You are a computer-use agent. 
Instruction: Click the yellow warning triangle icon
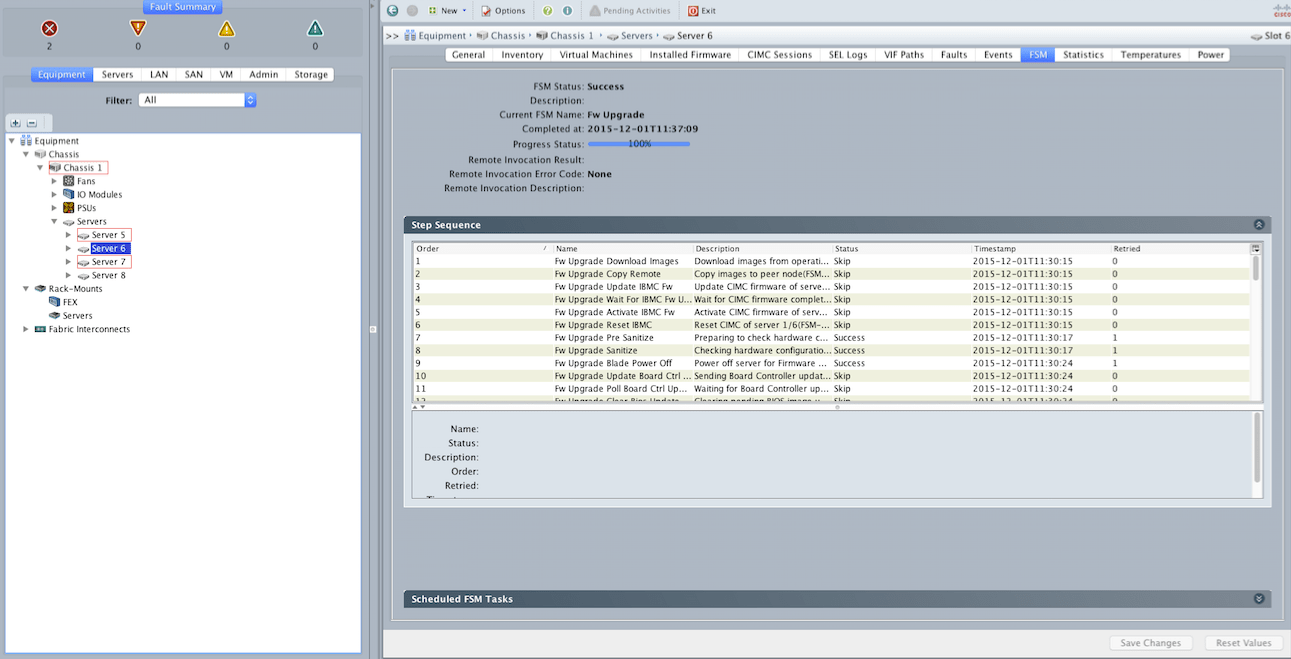[x=227, y=31]
